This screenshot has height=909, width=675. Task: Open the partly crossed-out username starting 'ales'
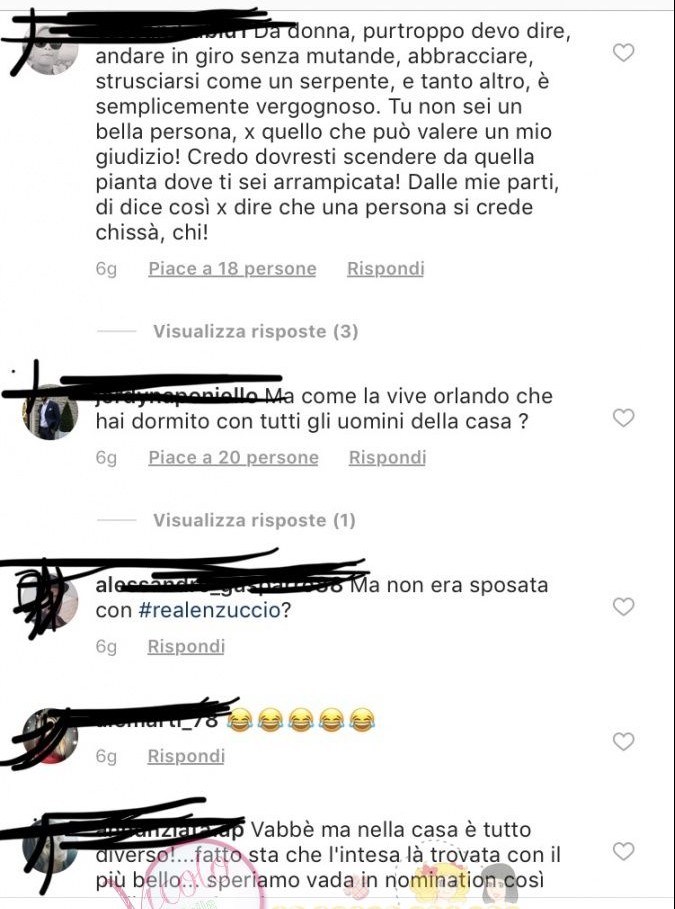(x=219, y=585)
